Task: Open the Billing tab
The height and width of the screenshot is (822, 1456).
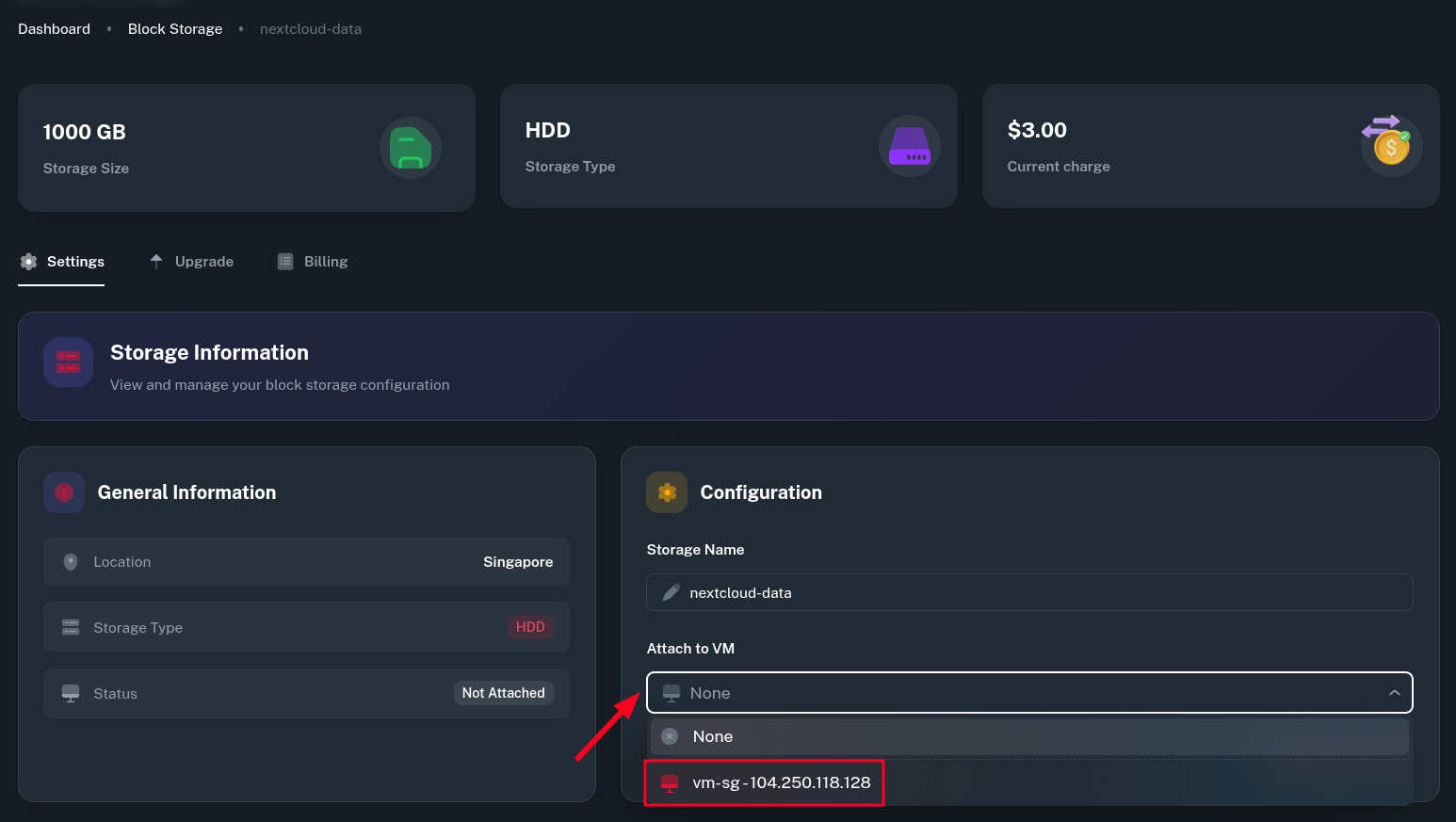Action: 313,262
